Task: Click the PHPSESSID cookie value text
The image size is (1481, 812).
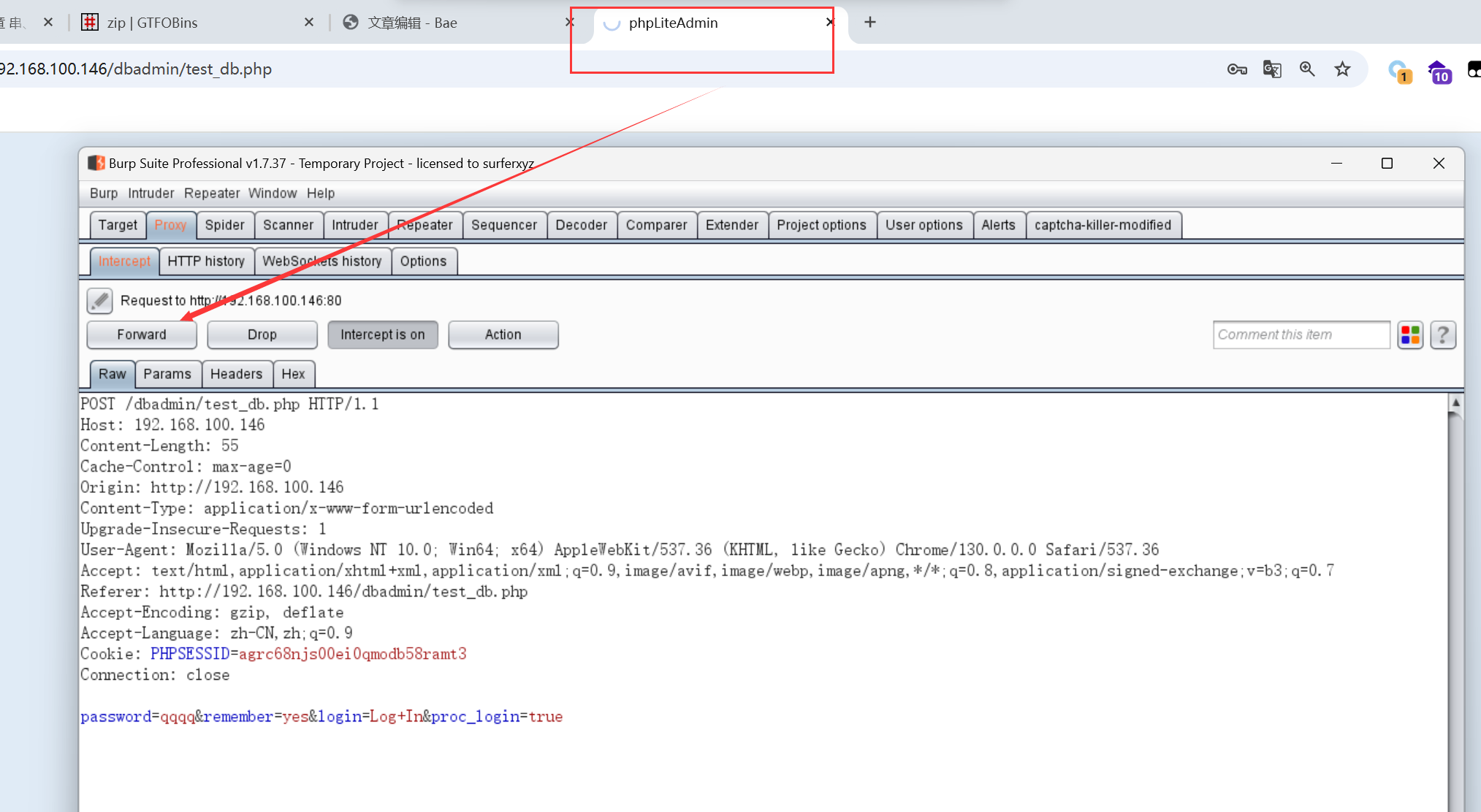Action: pyautogui.click(x=352, y=654)
